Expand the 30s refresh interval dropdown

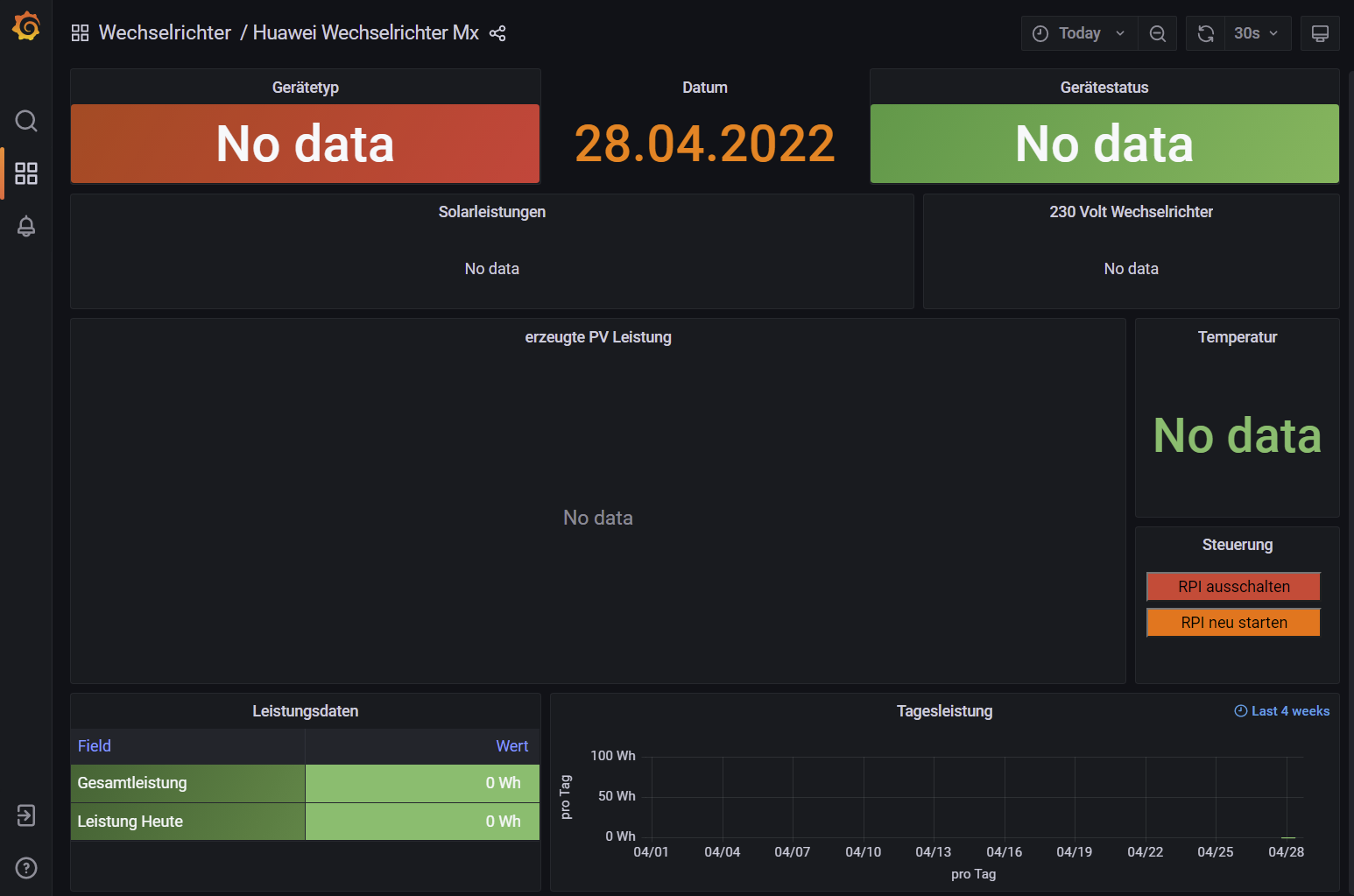[x=1256, y=33]
